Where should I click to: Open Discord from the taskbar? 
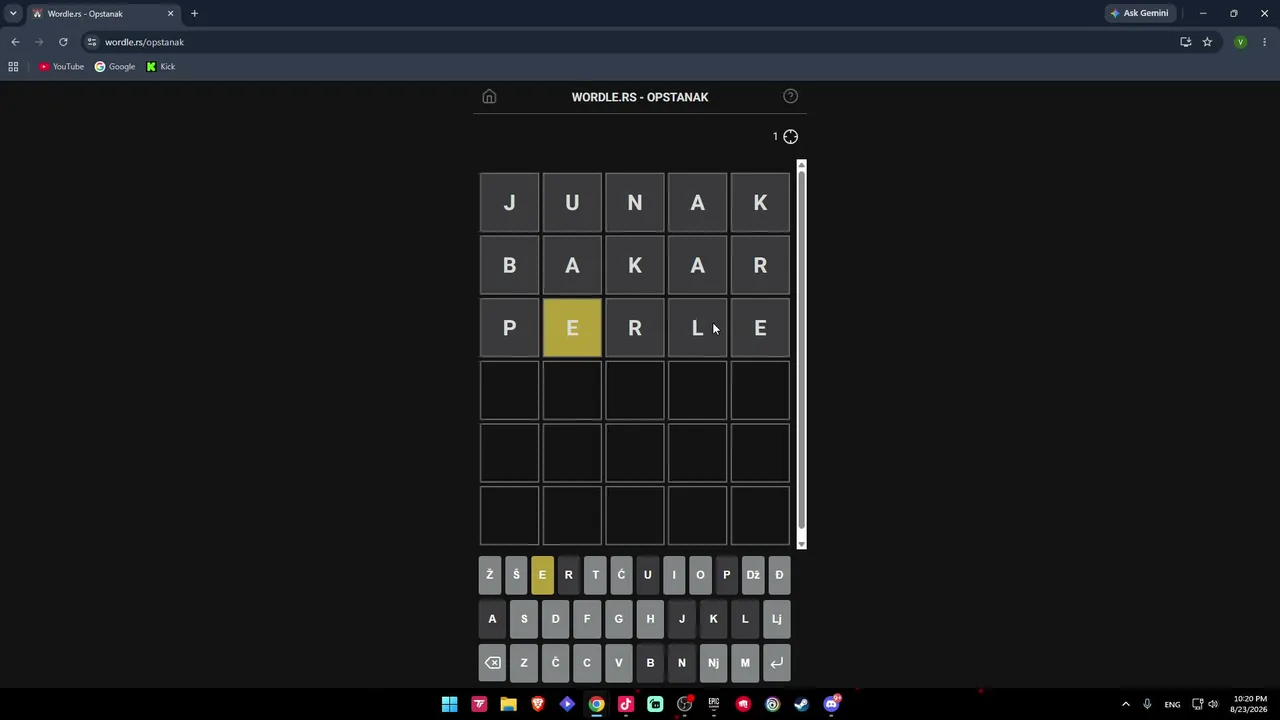point(831,704)
